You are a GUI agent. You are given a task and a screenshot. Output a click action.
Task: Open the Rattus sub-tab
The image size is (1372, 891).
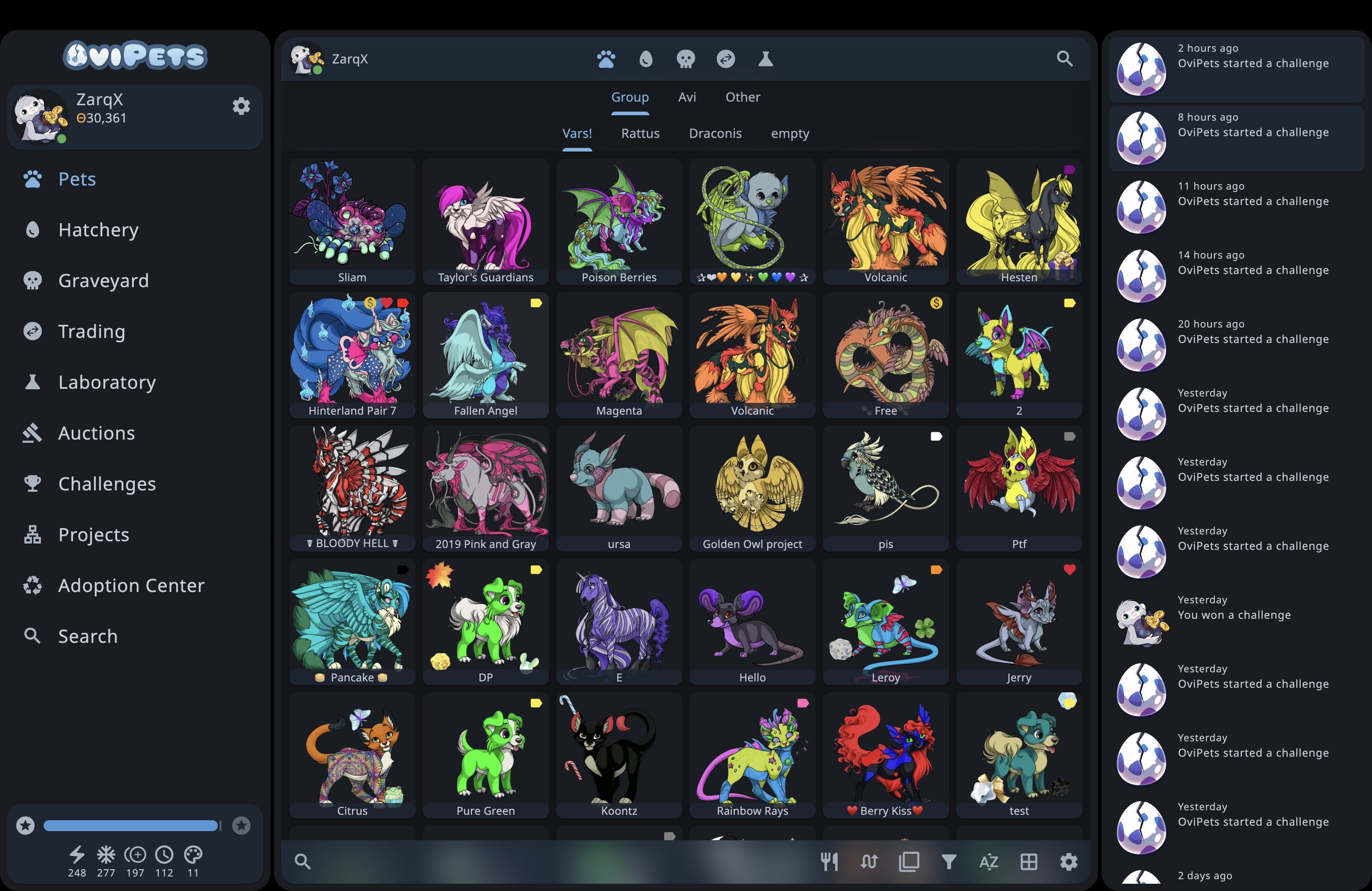[x=641, y=133]
